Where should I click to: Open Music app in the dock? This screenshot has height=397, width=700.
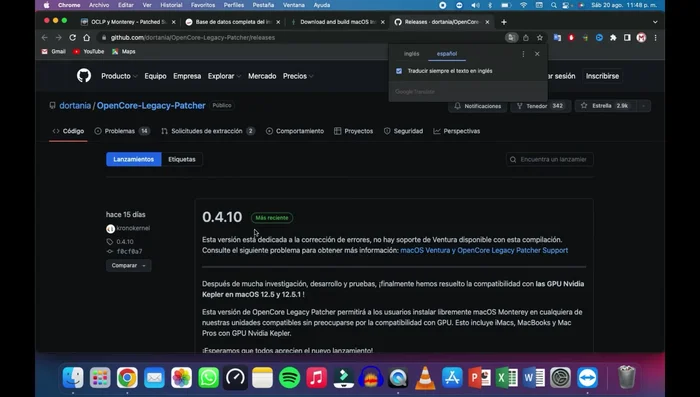pos(317,378)
